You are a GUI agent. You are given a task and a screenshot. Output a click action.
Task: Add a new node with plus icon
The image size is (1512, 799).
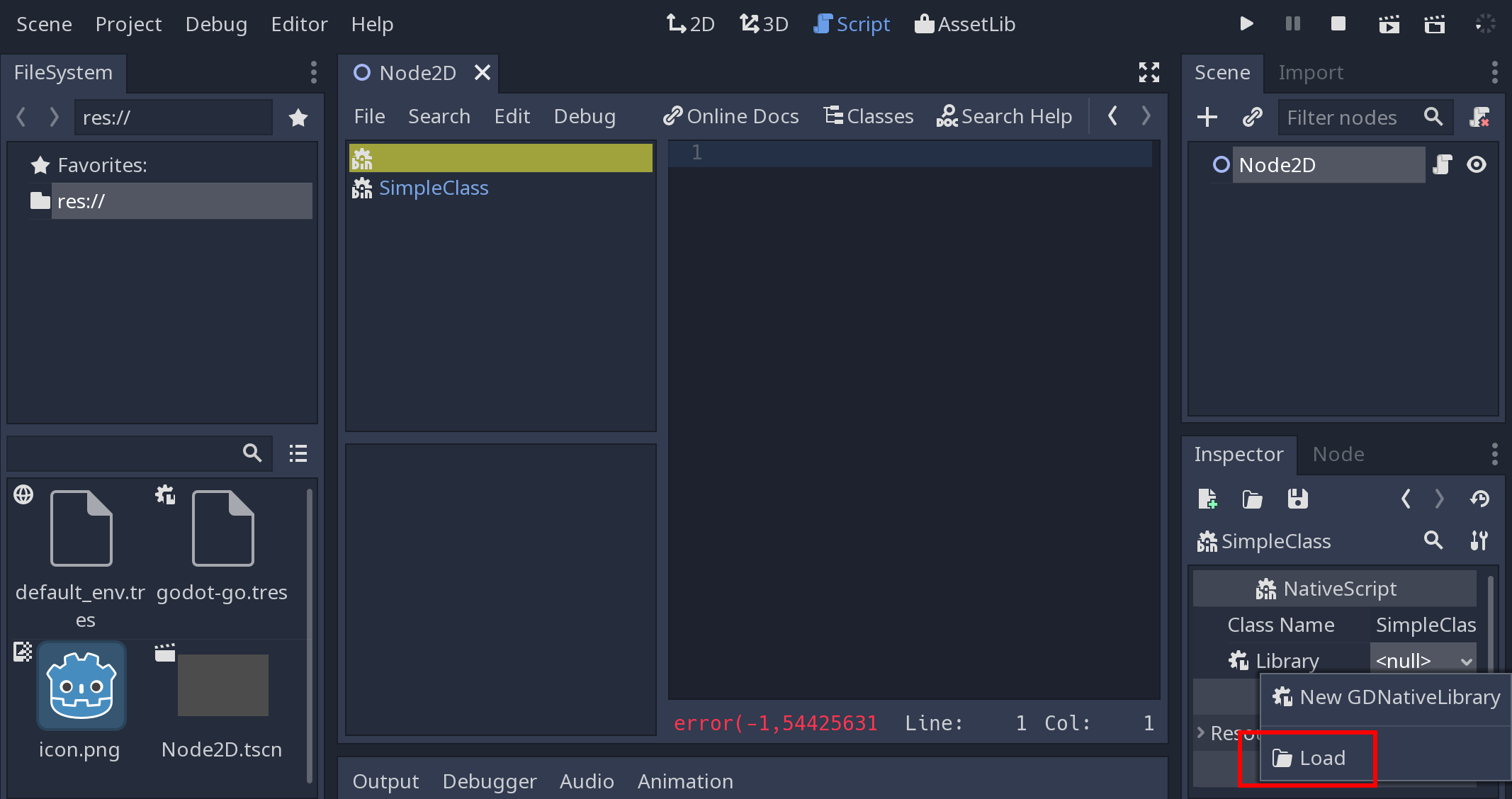click(1207, 117)
